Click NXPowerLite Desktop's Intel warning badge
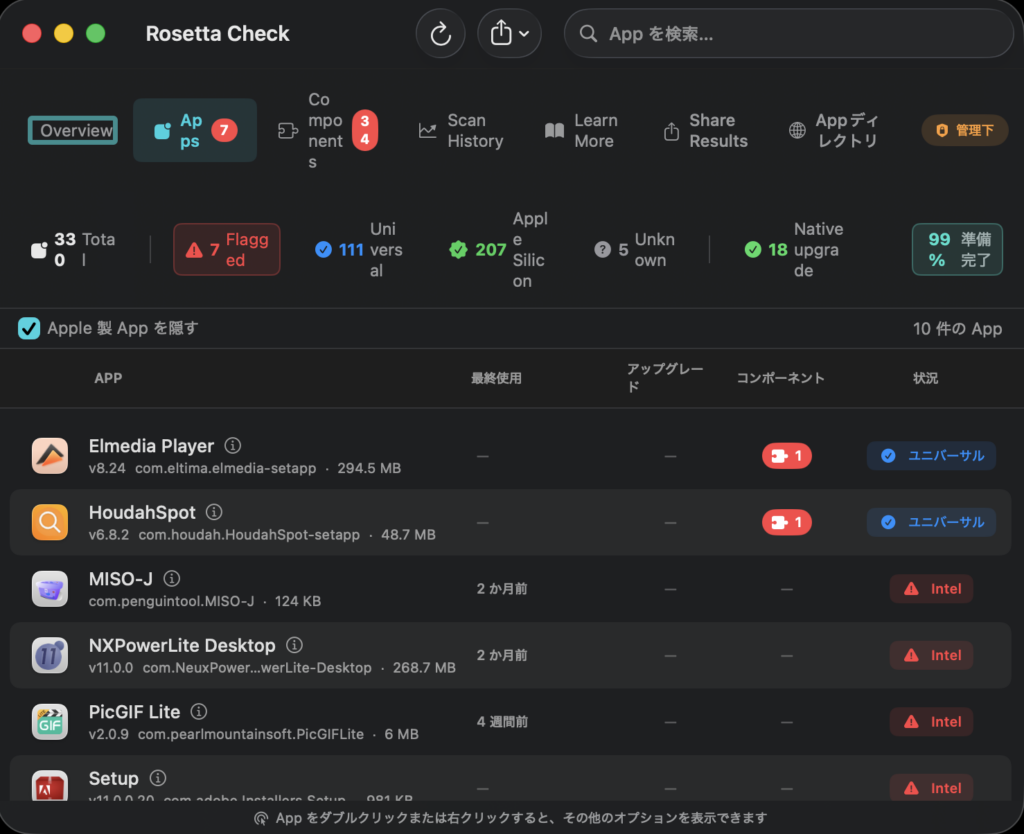Image resolution: width=1024 pixels, height=834 pixels. point(931,656)
